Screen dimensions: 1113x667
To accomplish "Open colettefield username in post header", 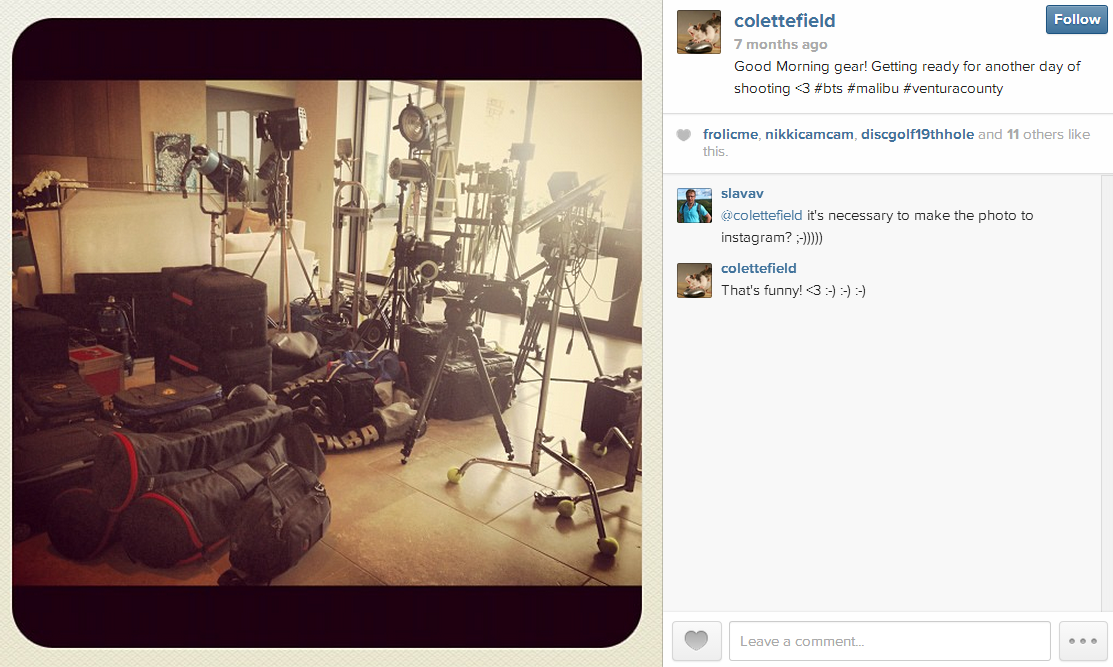I will (x=784, y=21).
